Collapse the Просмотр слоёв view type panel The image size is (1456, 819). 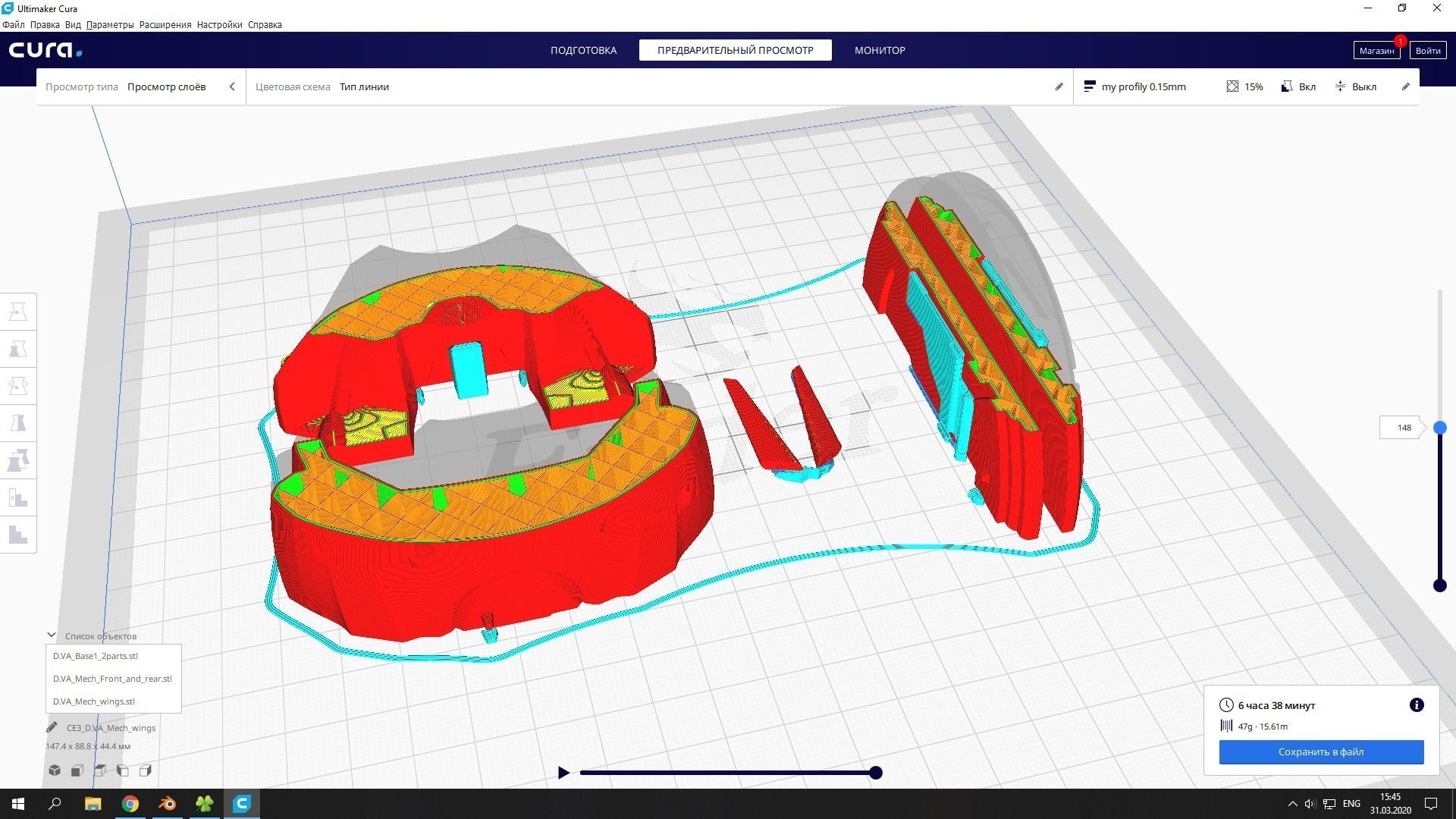coord(232,86)
